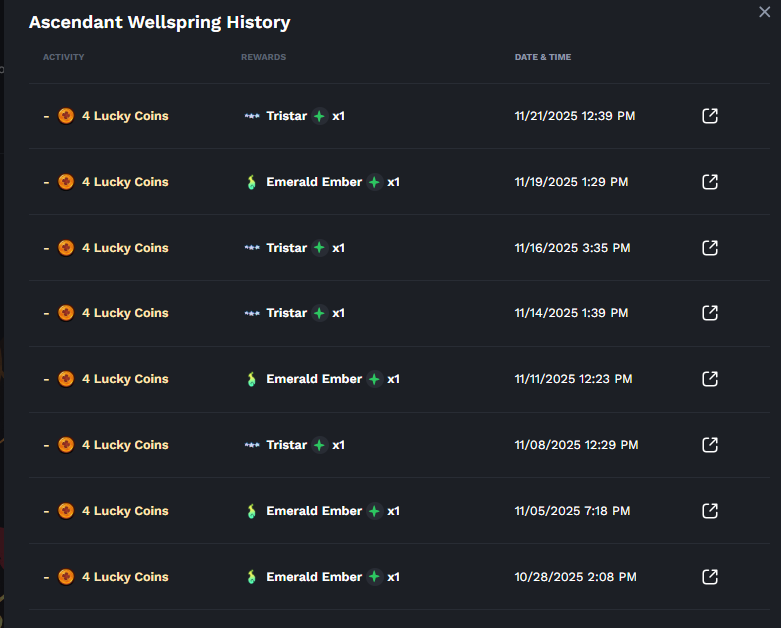The height and width of the screenshot is (628, 781).
Task: Click Lucky Coin icon in 11/14/2025 row
Action: coord(66,313)
